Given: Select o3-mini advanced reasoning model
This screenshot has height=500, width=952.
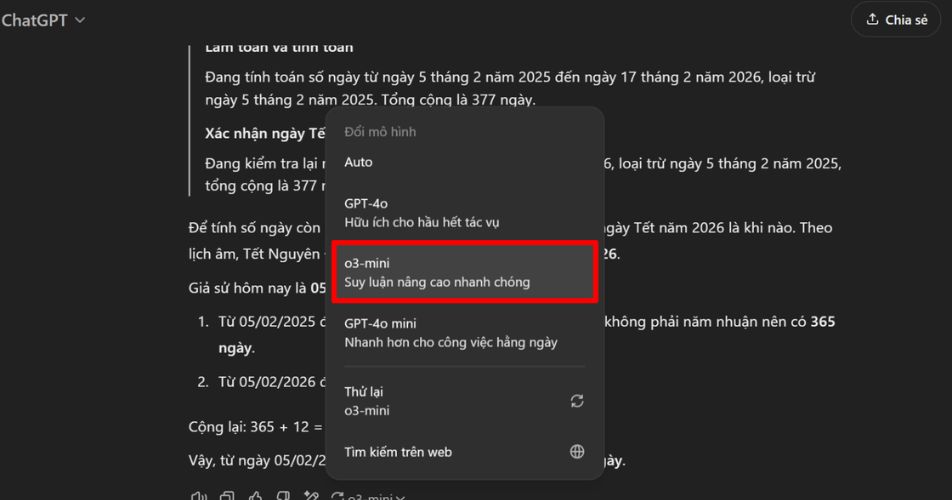Looking at the screenshot, I should pyautogui.click(x=464, y=272).
